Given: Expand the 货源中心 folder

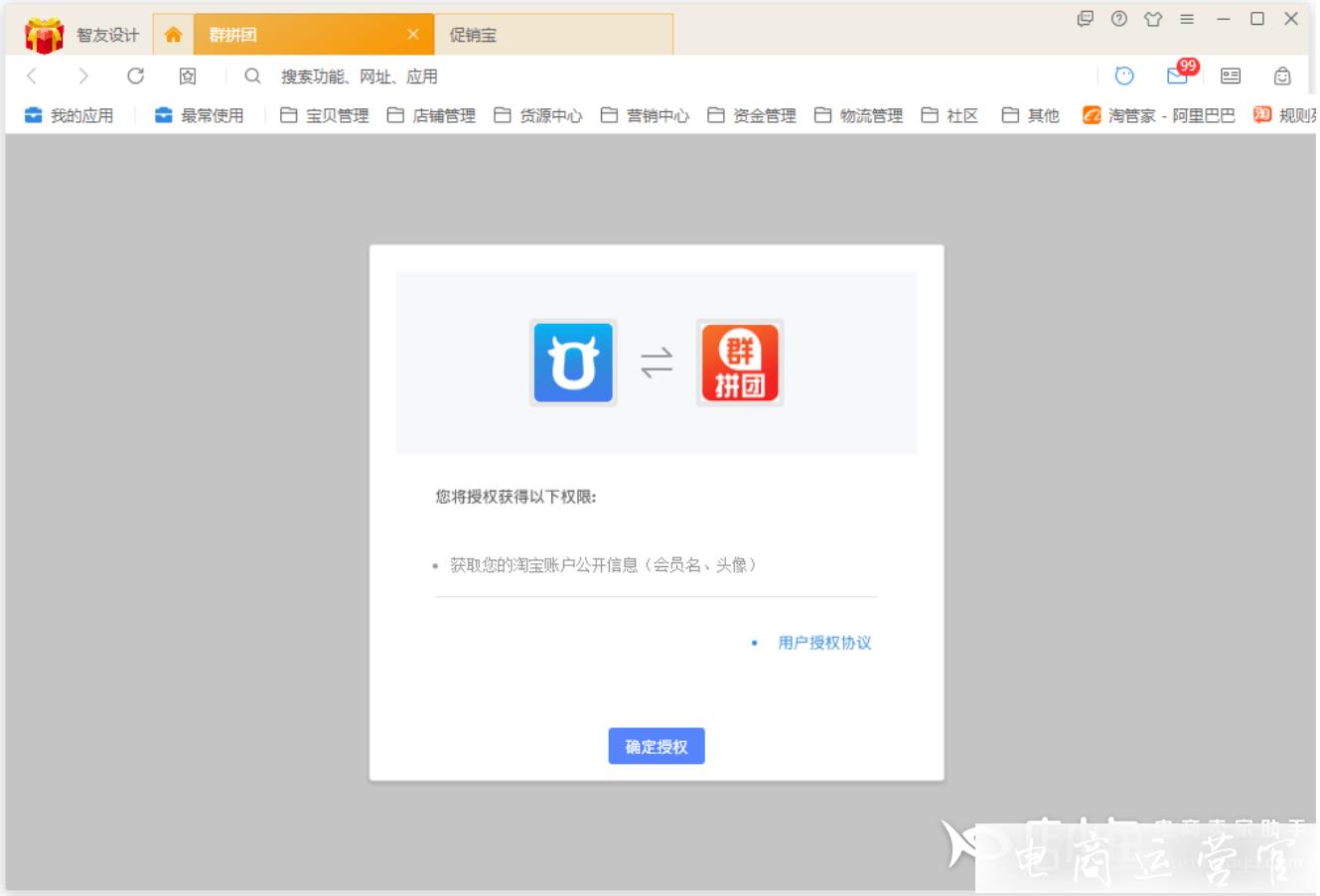Looking at the screenshot, I should tap(538, 115).
